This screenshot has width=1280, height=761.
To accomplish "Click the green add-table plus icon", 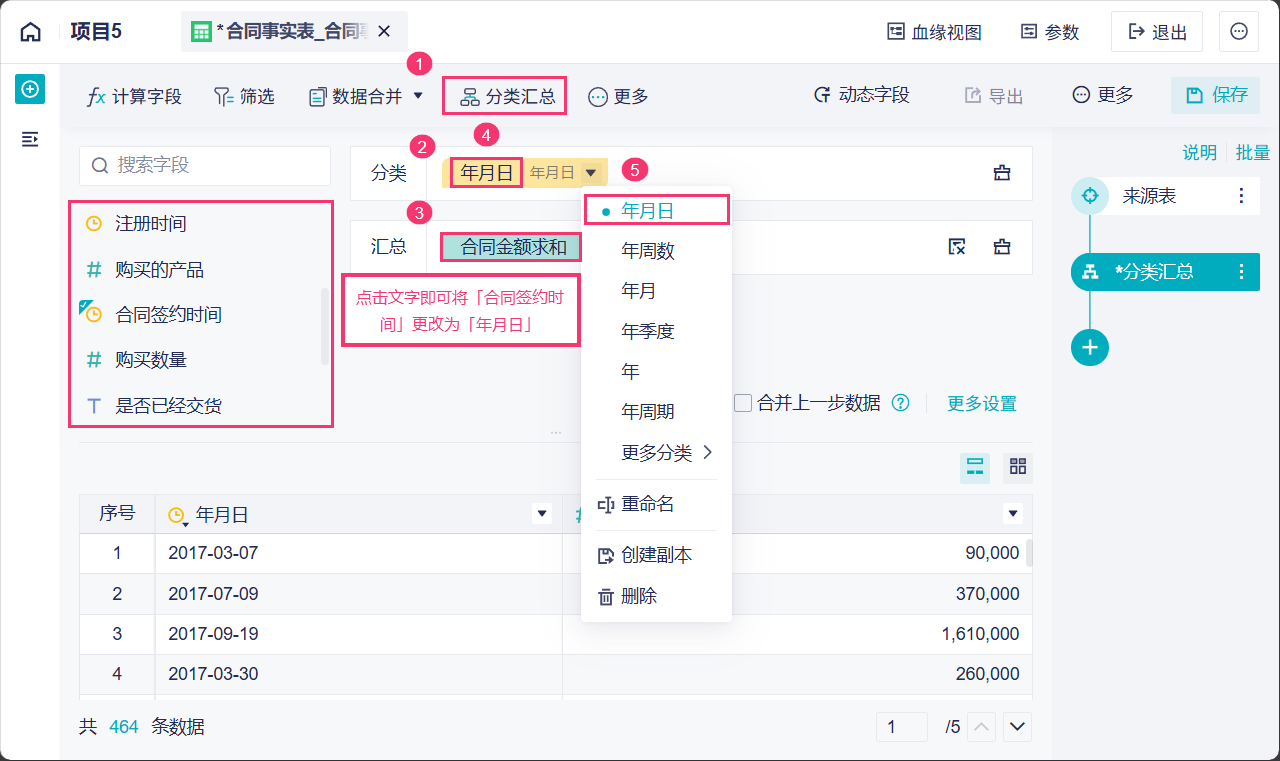I will tap(30, 90).
